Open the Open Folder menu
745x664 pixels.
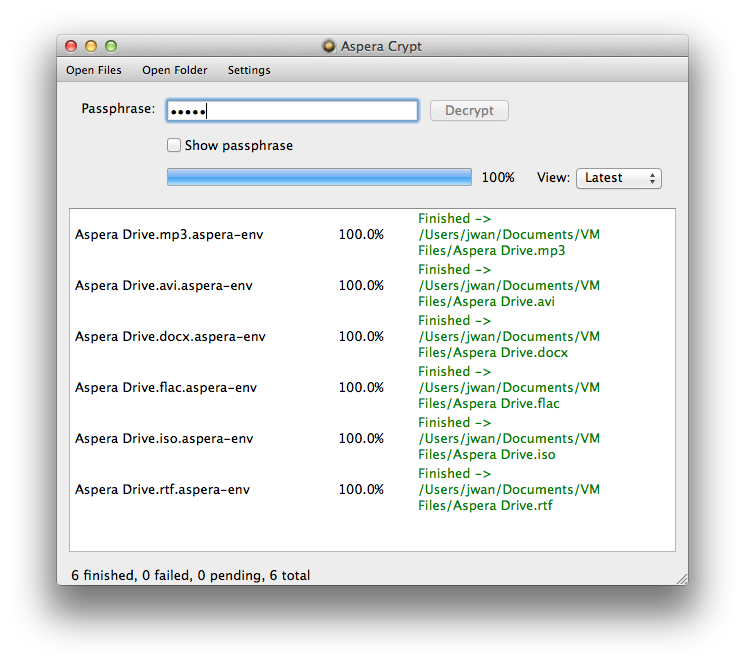point(175,70)
